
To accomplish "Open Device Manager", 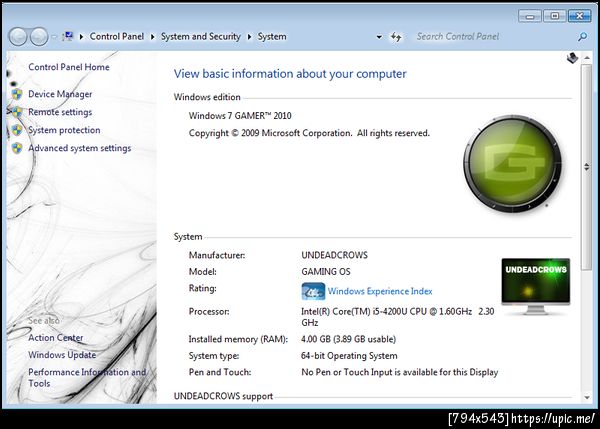I will point(60,94).
